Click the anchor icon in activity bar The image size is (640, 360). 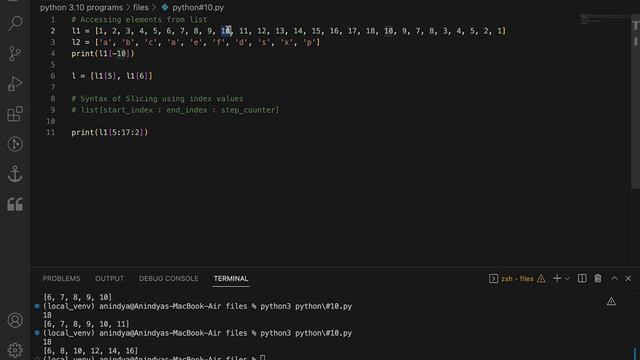click(x=15, y=174)
